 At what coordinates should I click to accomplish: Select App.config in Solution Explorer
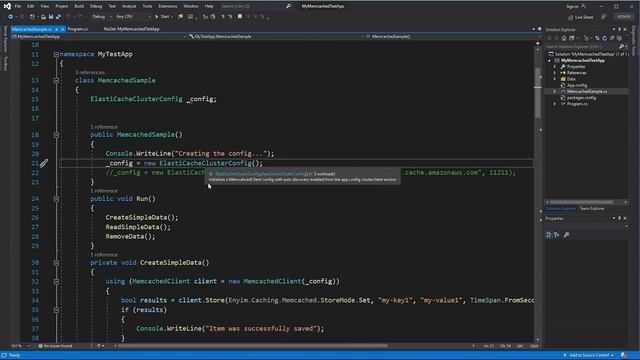(577, 85)
